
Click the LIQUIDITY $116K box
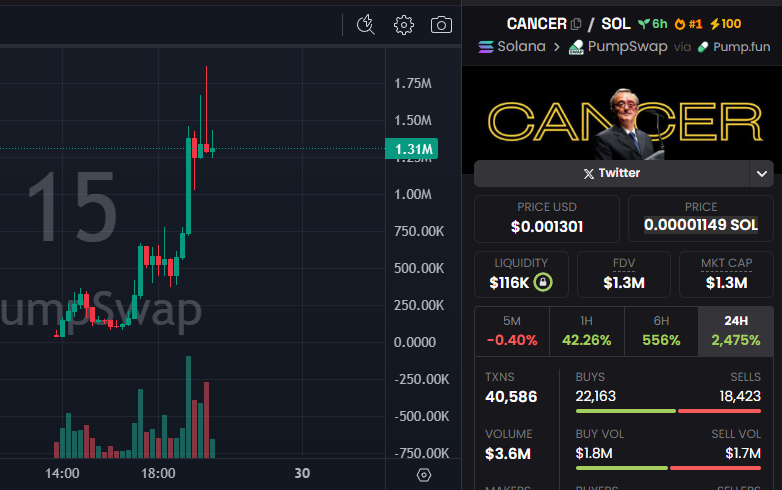(x=521, y=274)
